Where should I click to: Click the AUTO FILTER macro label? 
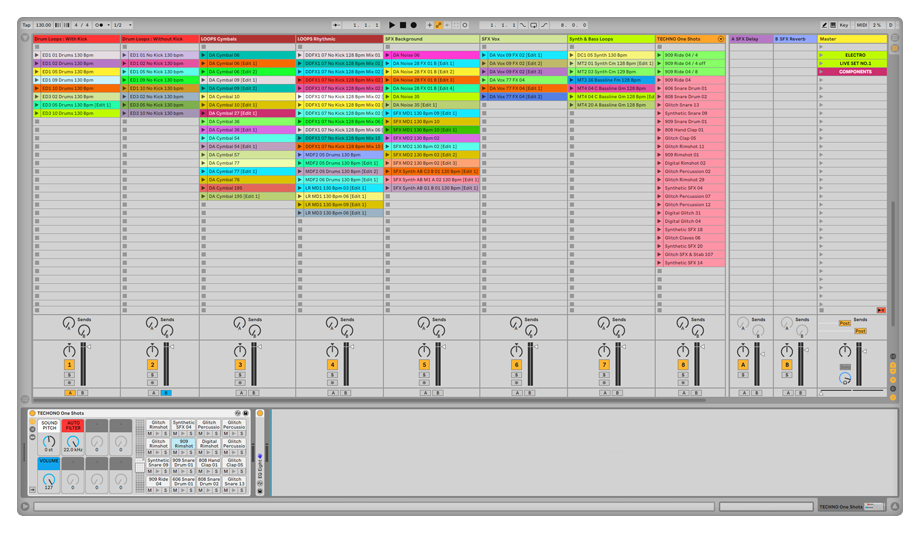pyautogui.click(x=73, y=425)
